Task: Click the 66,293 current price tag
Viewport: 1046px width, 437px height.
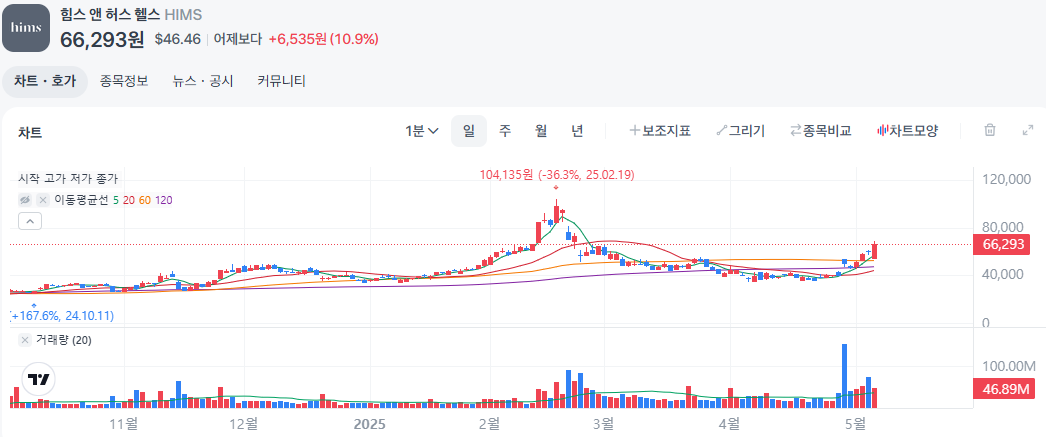Action: click(x=1002, y=245)
